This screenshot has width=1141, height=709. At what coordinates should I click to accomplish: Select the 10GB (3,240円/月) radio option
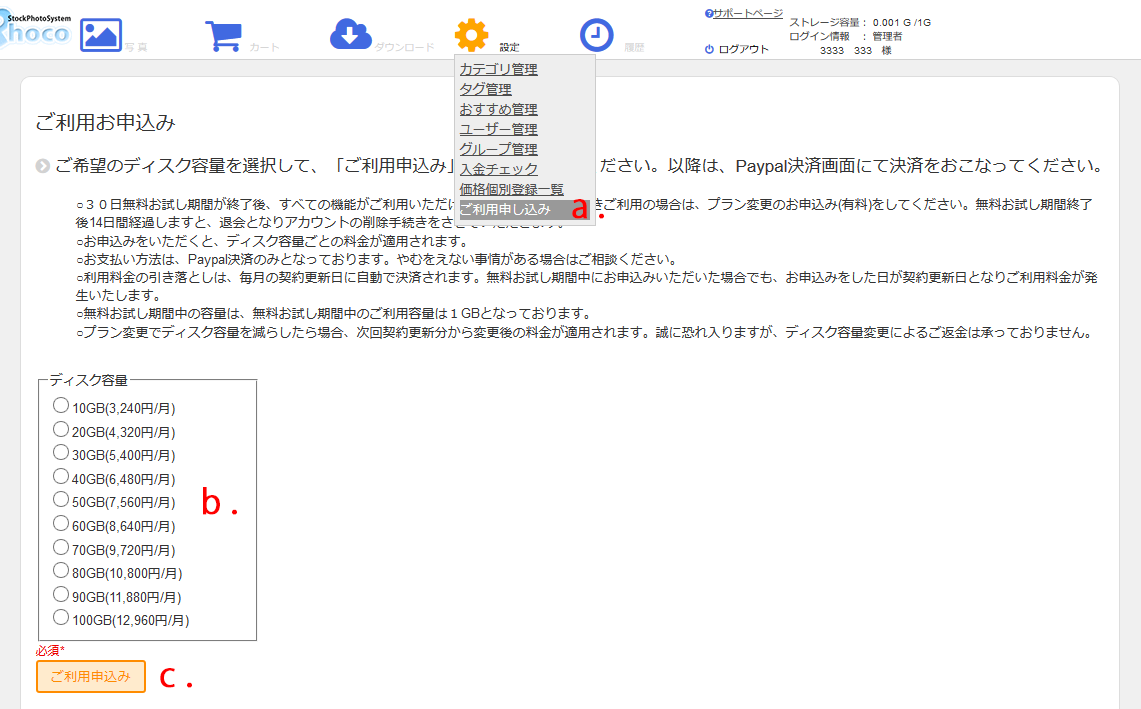[x=61, y=406]
